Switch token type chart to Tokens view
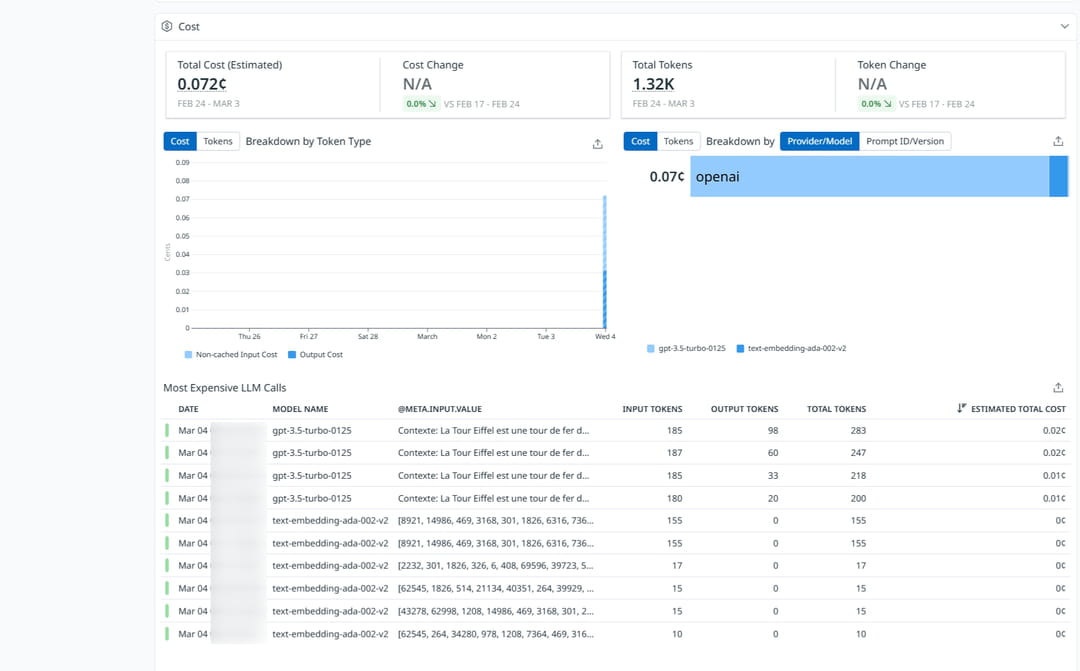Image resolution: width=1080 pixels, height=671 pixels. point(218,142)
